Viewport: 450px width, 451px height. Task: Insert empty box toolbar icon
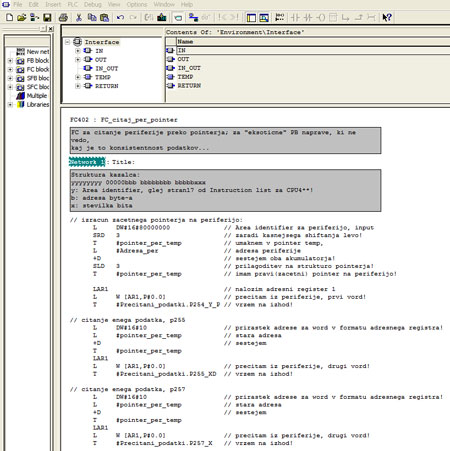coord(333,17)
